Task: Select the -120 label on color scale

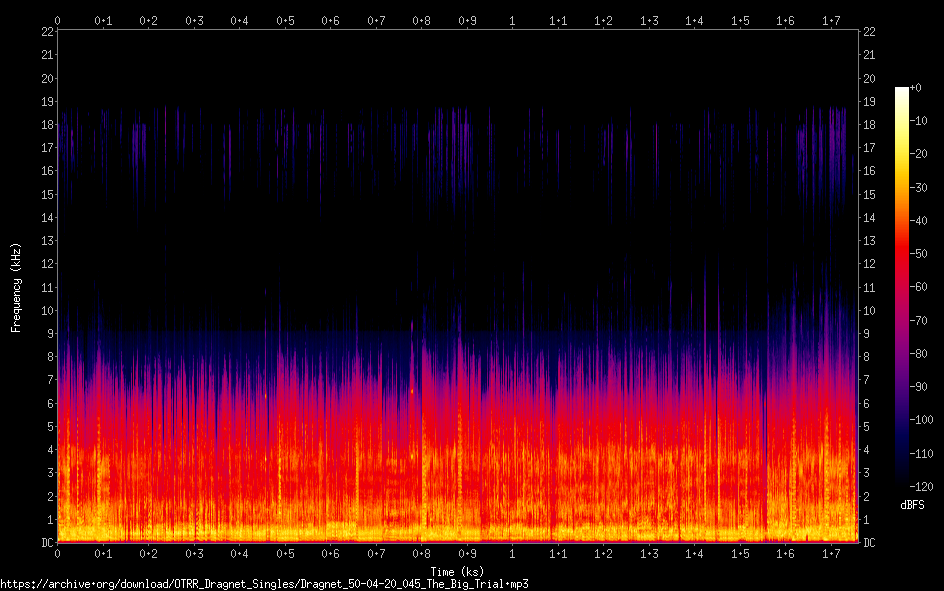Action: (x=924, y=485)
